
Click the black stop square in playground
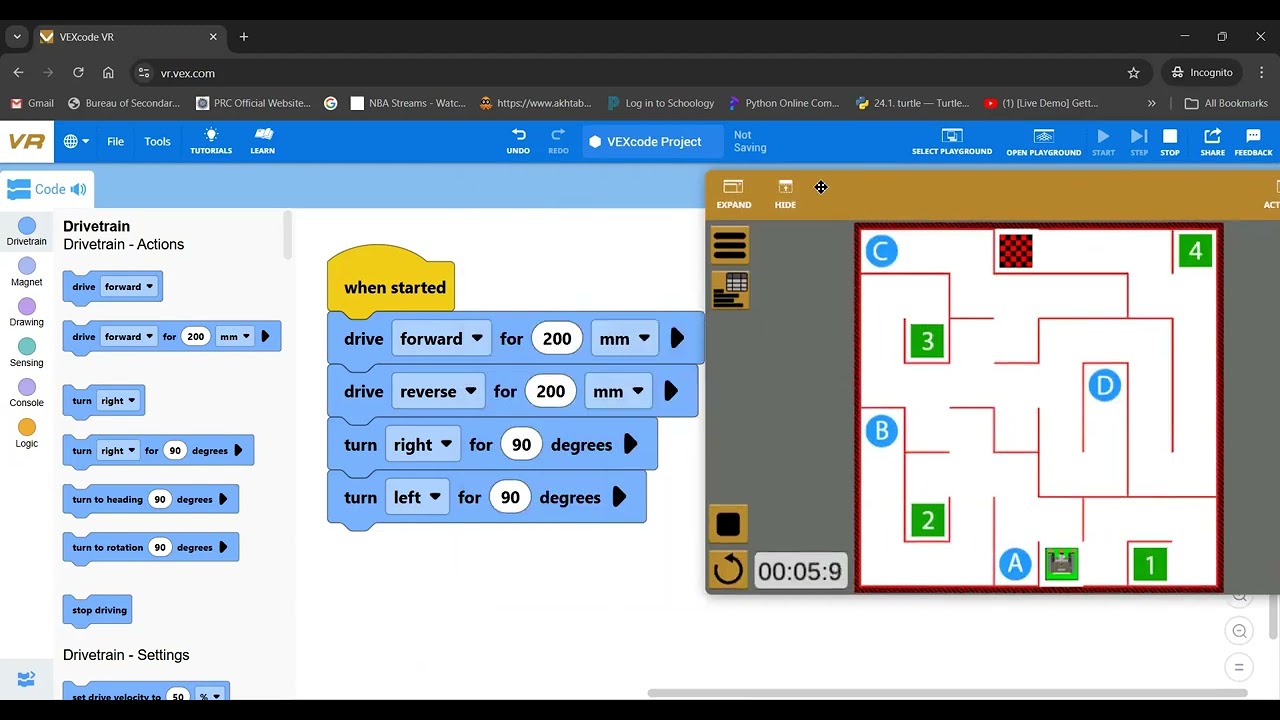click(728, 524)
